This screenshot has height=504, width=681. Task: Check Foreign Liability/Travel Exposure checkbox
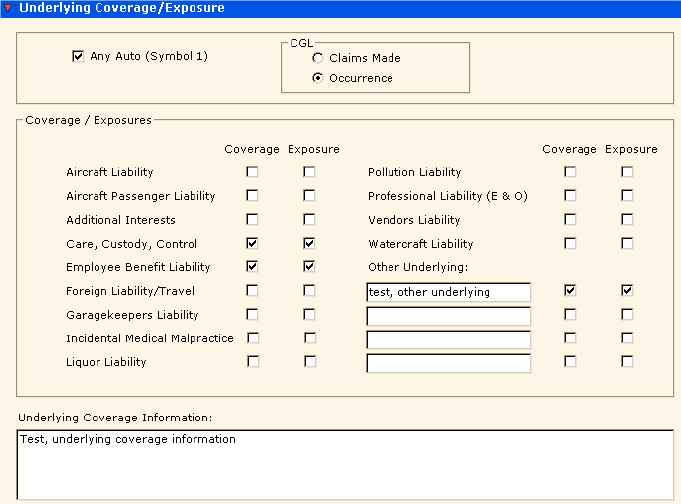[309, 290]
